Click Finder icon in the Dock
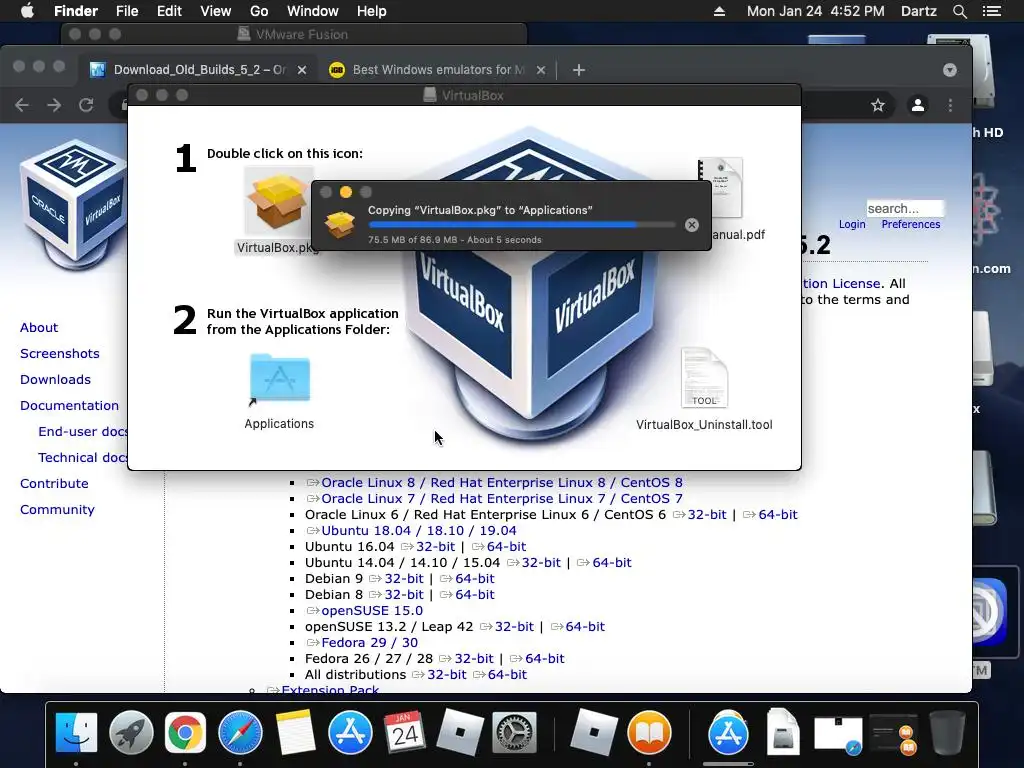 (x=76, y=732)
